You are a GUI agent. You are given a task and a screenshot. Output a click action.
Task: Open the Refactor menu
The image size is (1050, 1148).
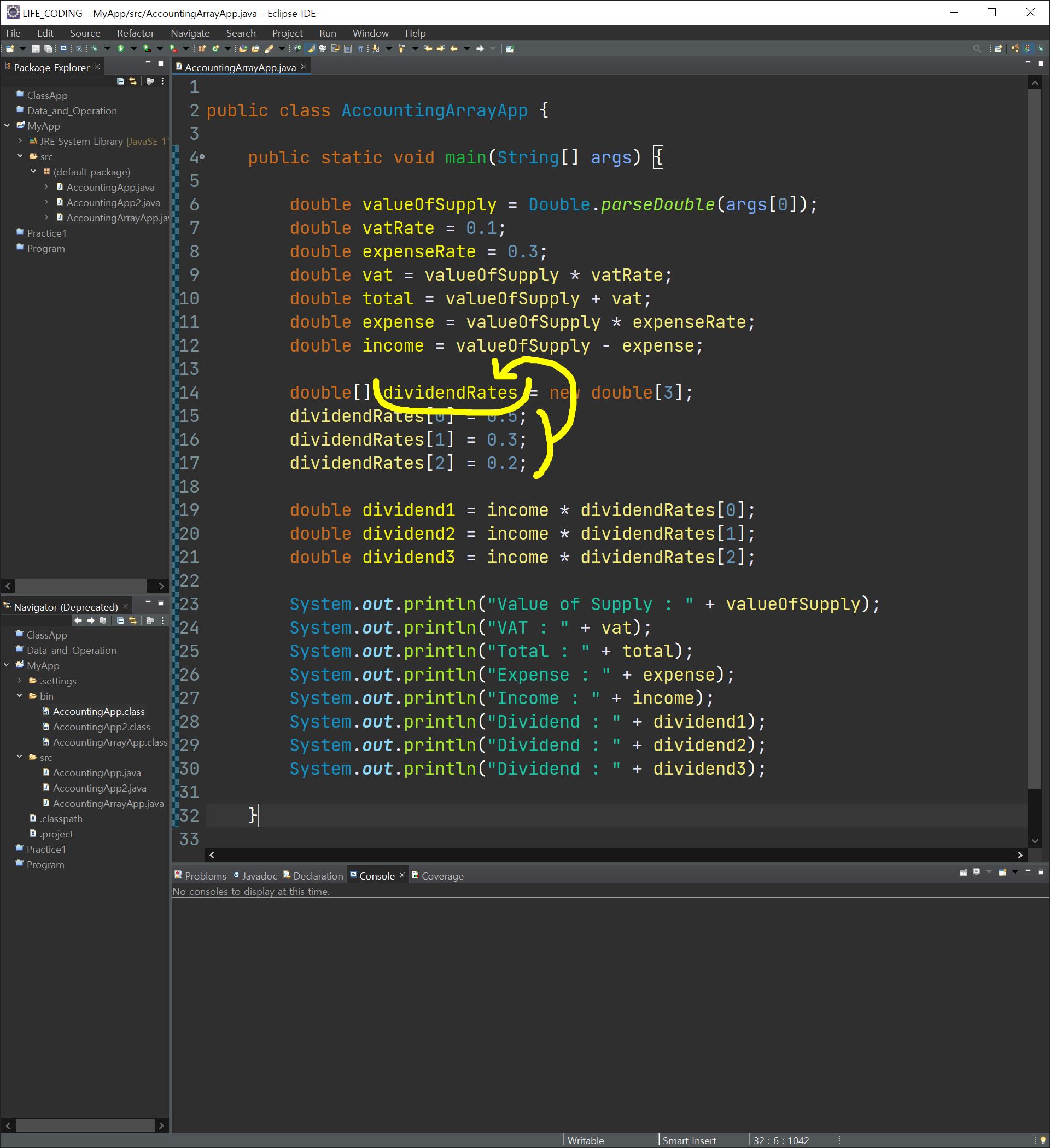(x=135, y=33)
